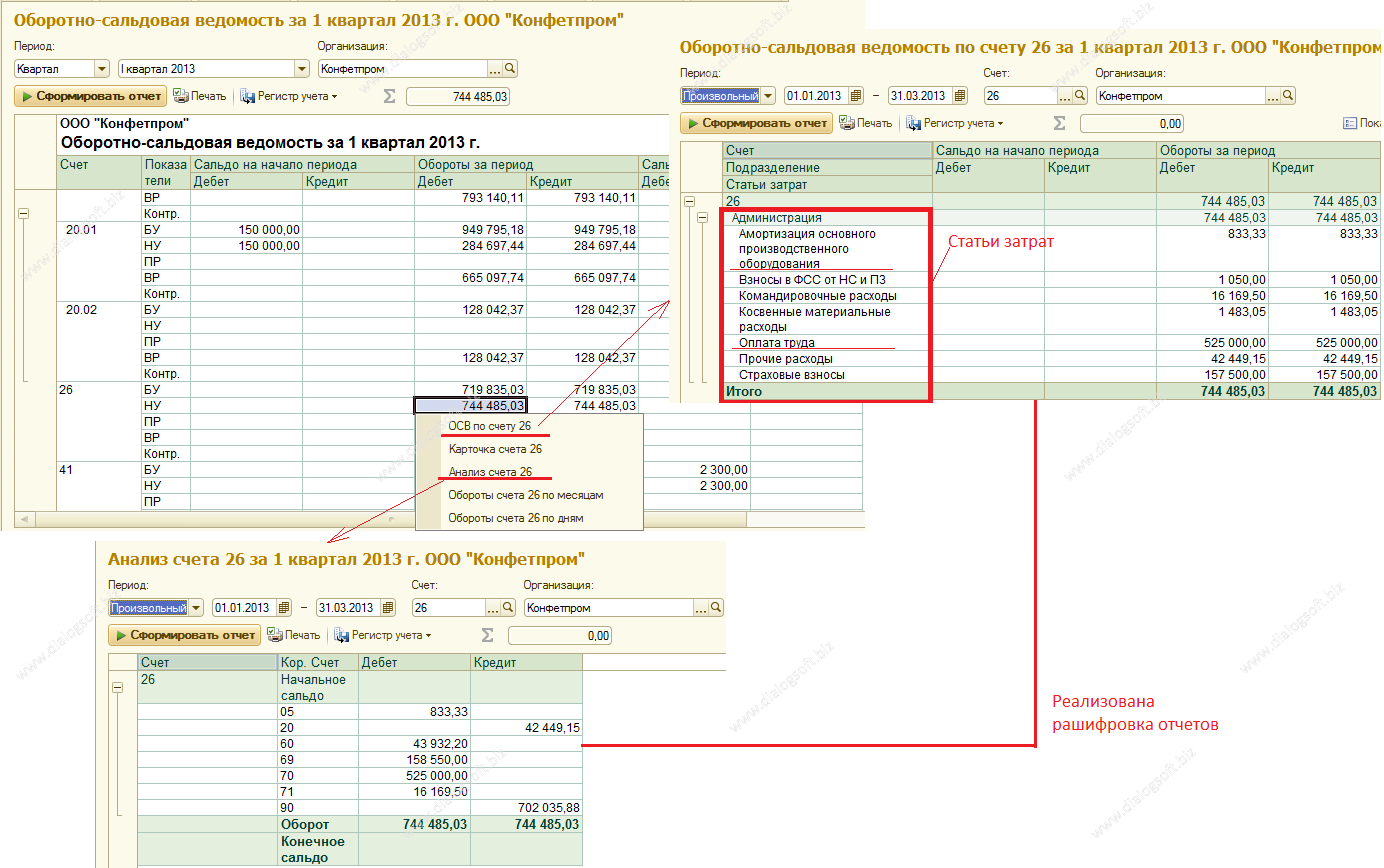Screen dimensions: 1384x868
Task: Click magnifier icon beside Конфетпром in main ОСВ window
Action: [x=510, y=69]
